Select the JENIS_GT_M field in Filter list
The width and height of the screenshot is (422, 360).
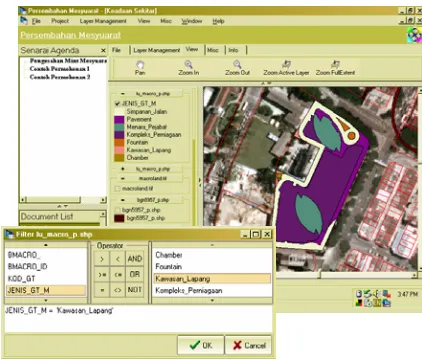tap(46, 290)
